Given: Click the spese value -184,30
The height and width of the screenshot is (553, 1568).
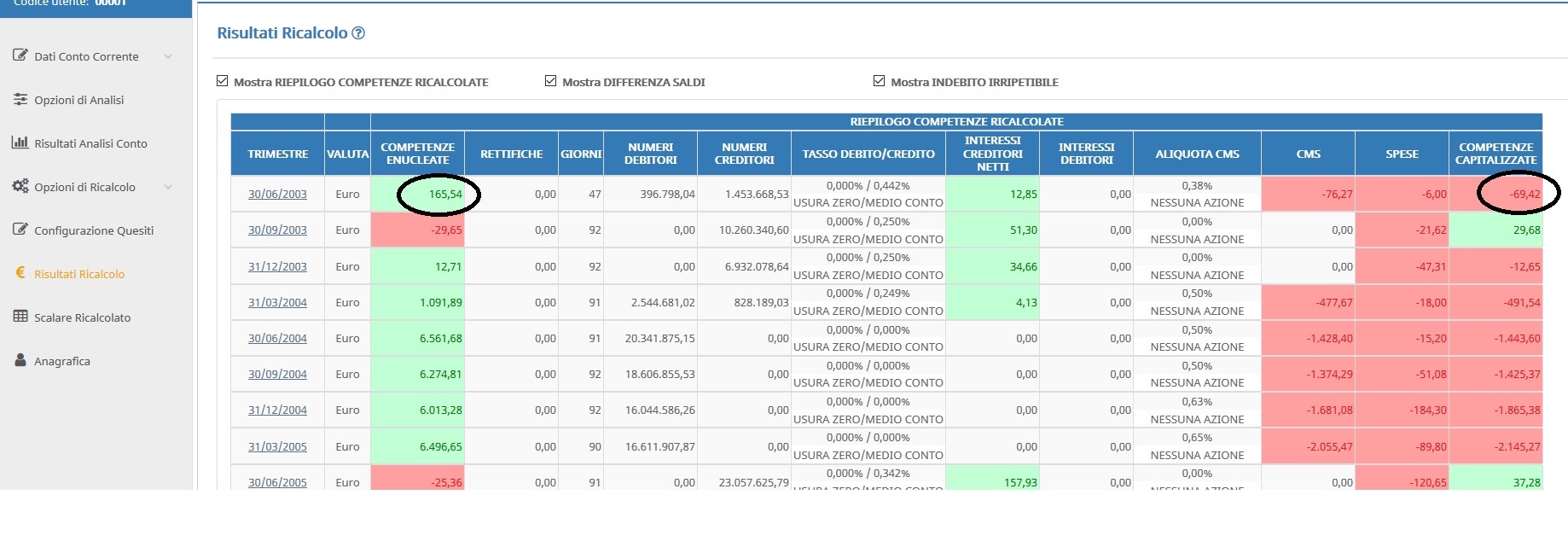Looking at the screenshot, I should (x=1428, y=410).
